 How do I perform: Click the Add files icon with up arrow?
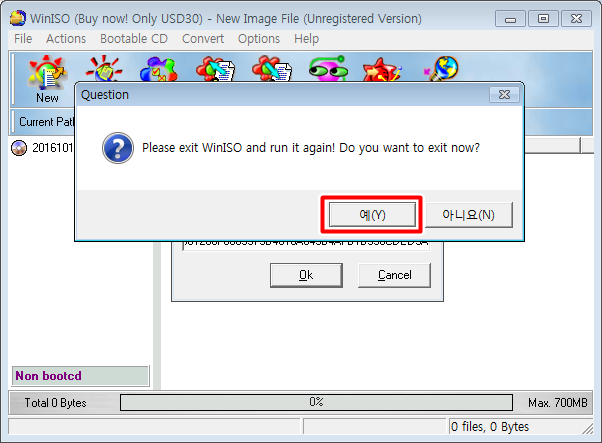coord(215,69)
